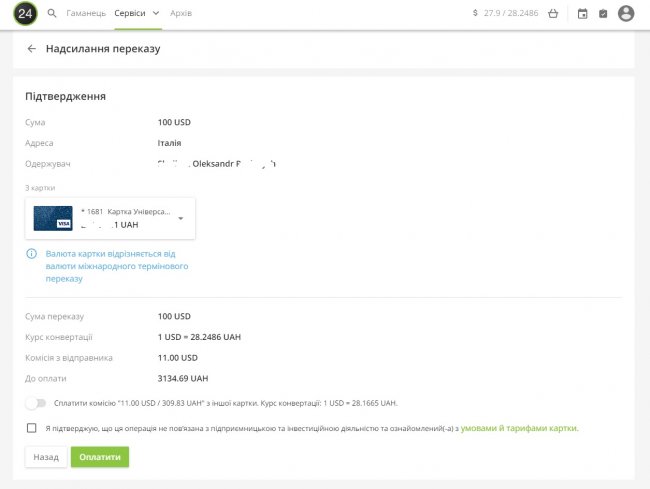Image resolution: width=650 pixels, height=489 pixels.
Task: Go back using the arrow icon
Action: coord(32,48)
